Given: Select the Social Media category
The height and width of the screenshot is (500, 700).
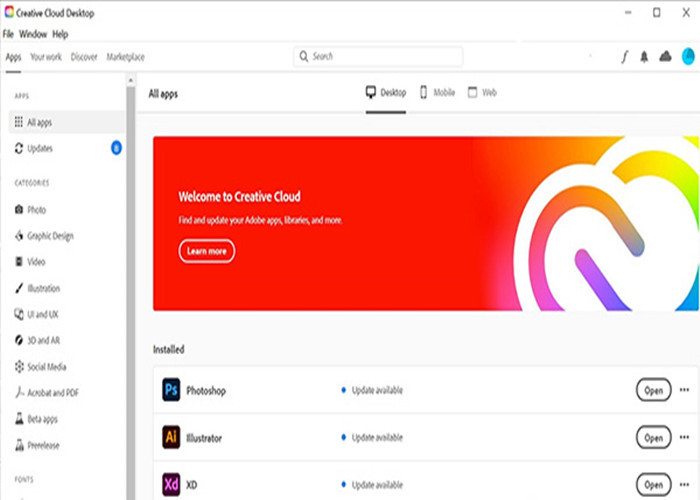Looking at the screenshot, I should tap(41, 367).
